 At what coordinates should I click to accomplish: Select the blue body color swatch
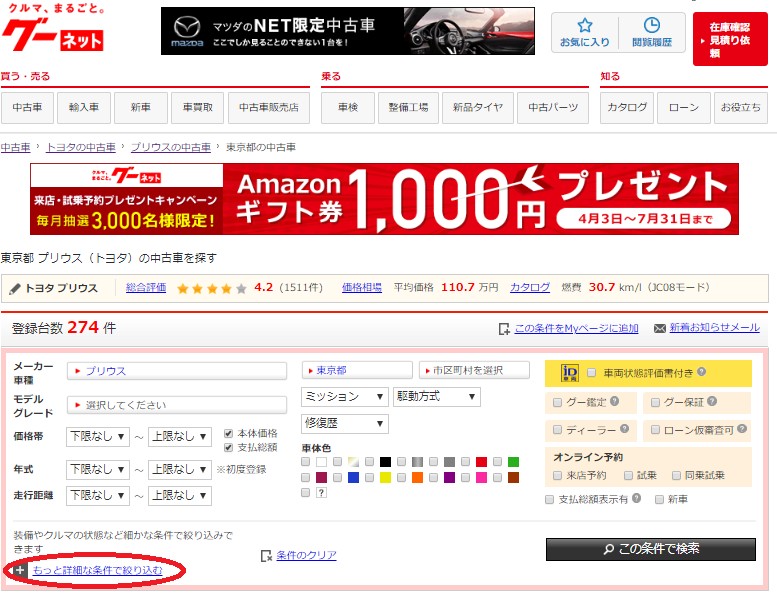coord(353,478)
